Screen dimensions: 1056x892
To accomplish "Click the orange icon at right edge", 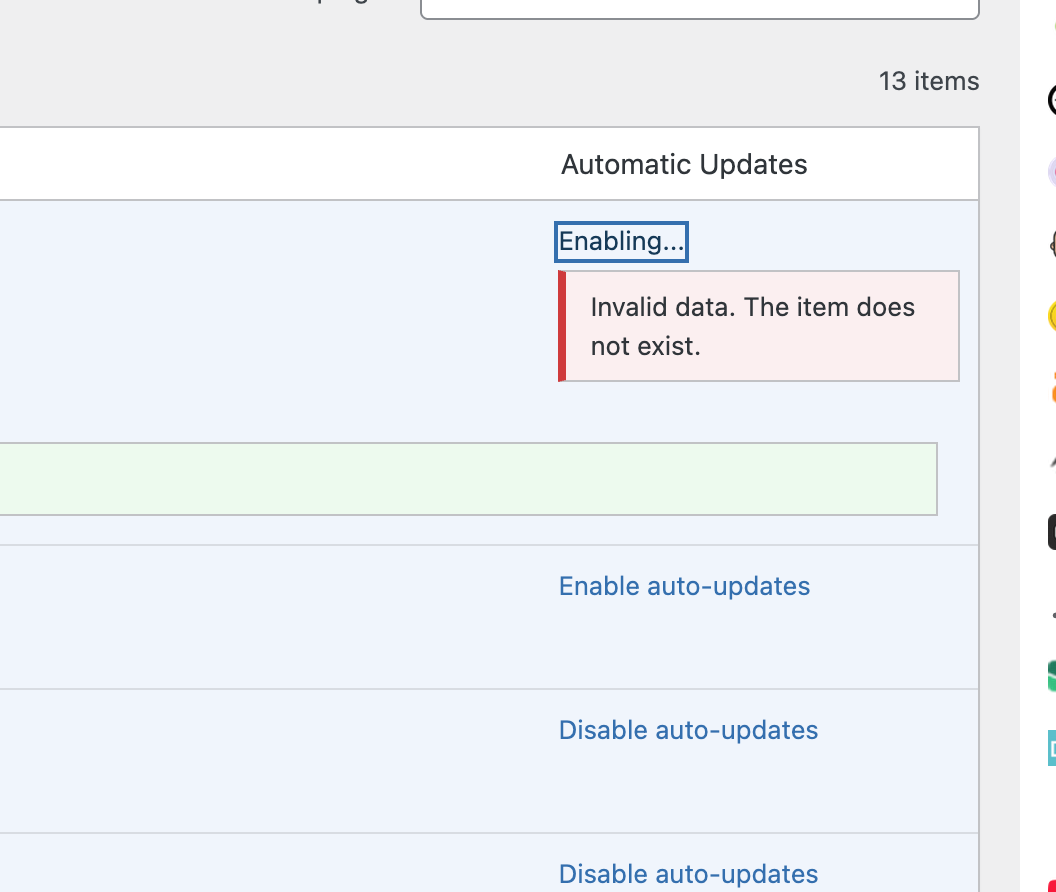I will [1052, 386].
